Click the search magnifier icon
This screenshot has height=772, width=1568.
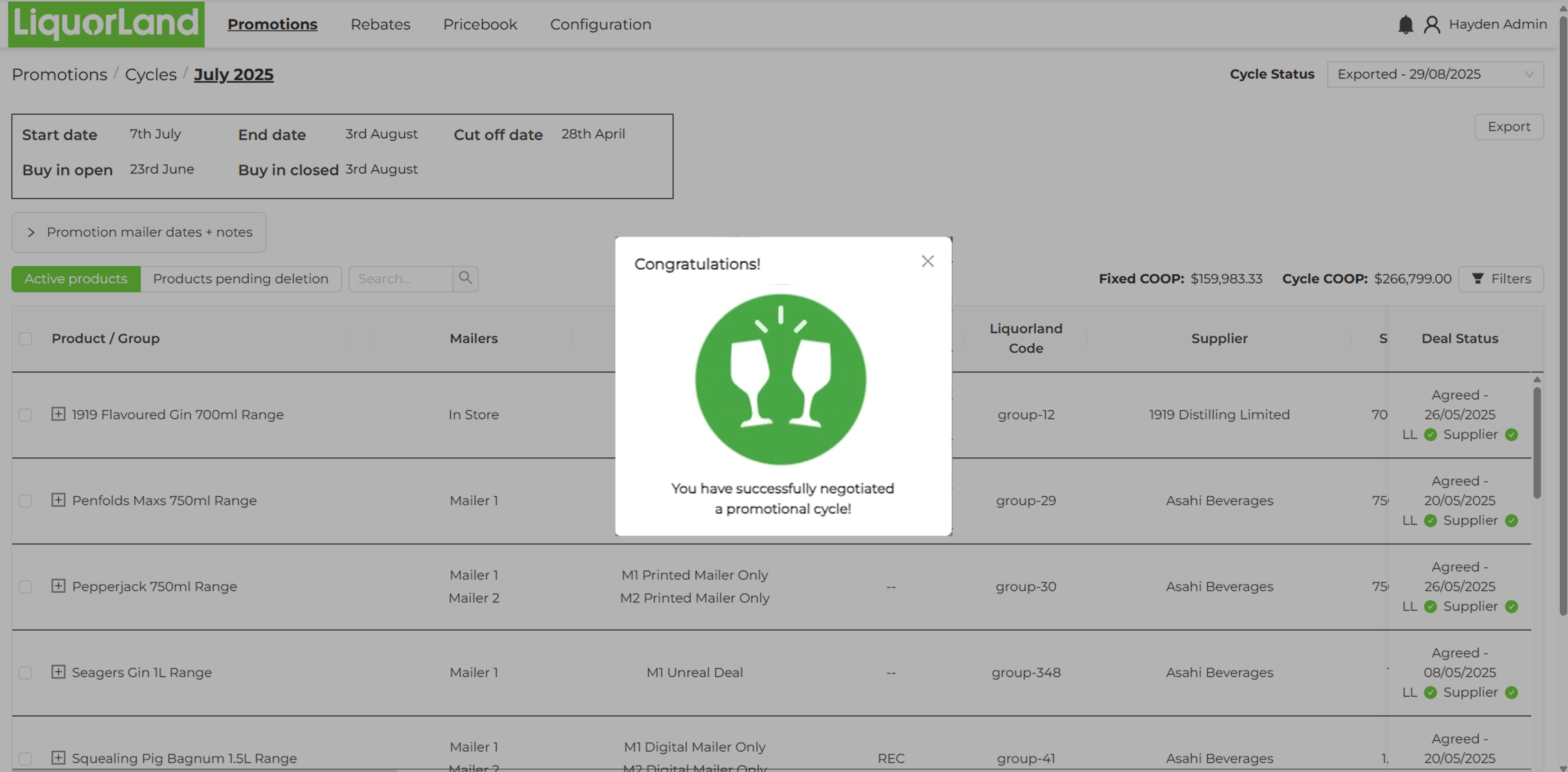(465, 278)
